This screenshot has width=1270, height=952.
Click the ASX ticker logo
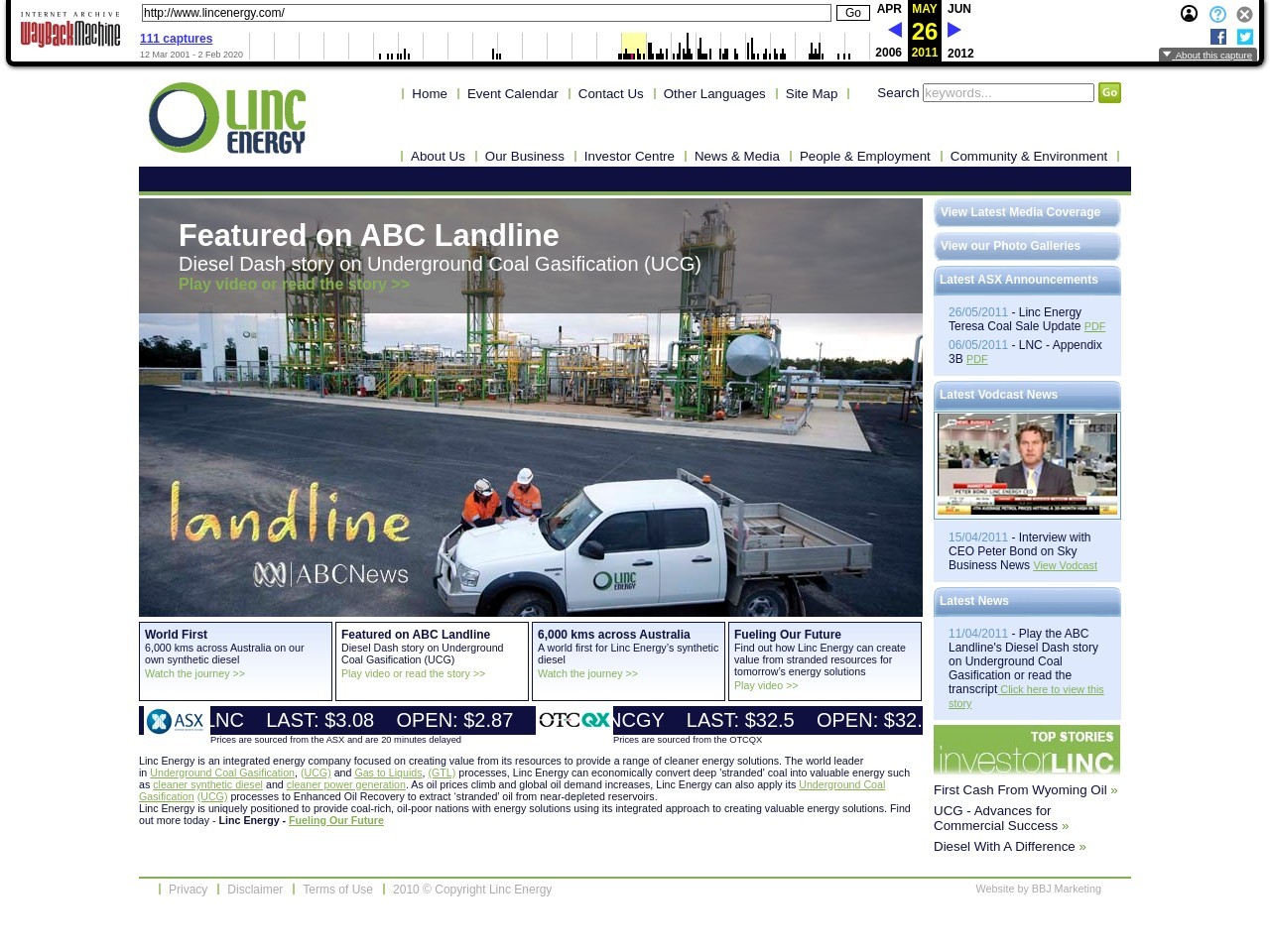(x=175, y=721)
